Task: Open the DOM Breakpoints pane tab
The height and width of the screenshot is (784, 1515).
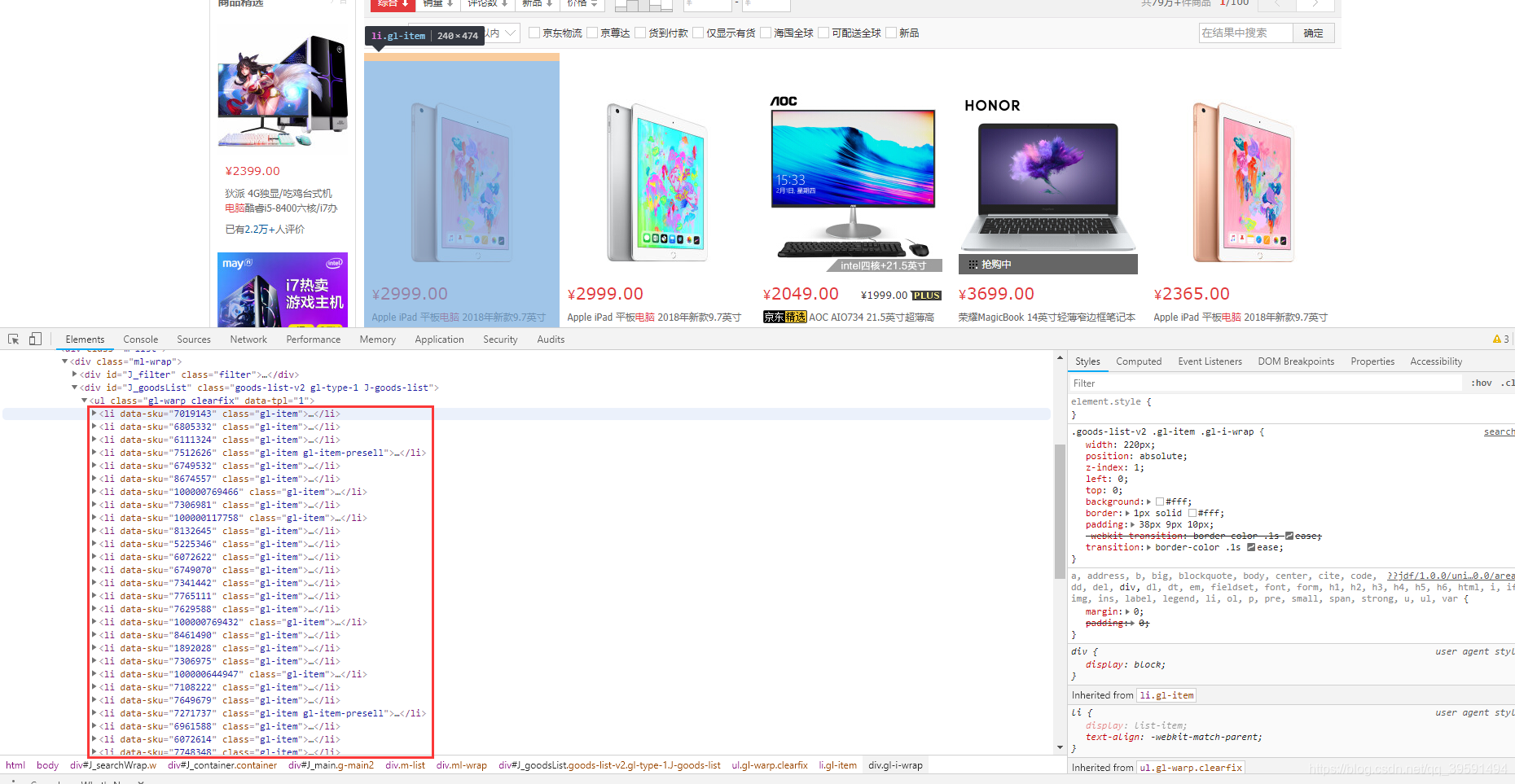Action: click(x=1296, y=361)
